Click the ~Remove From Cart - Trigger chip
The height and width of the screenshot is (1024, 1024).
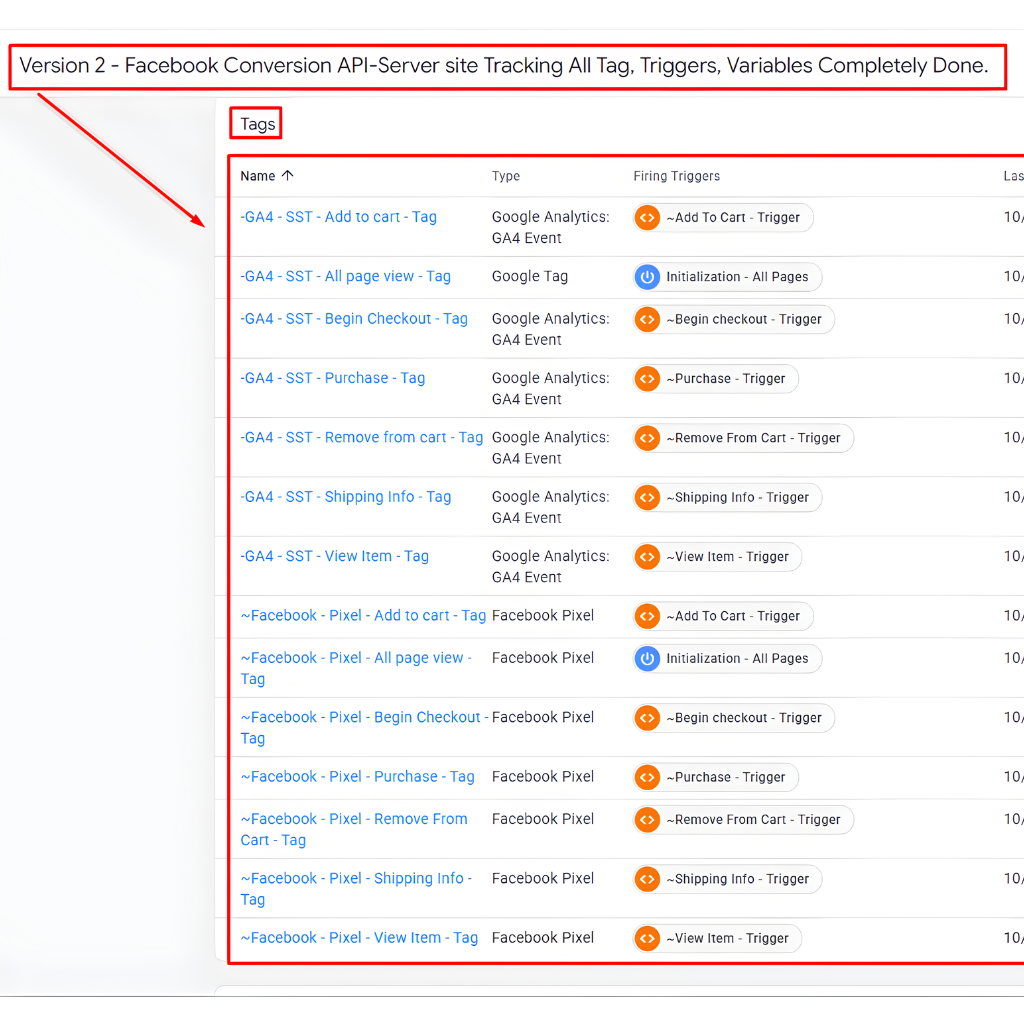pyautogui.click(x=742, y=438)
